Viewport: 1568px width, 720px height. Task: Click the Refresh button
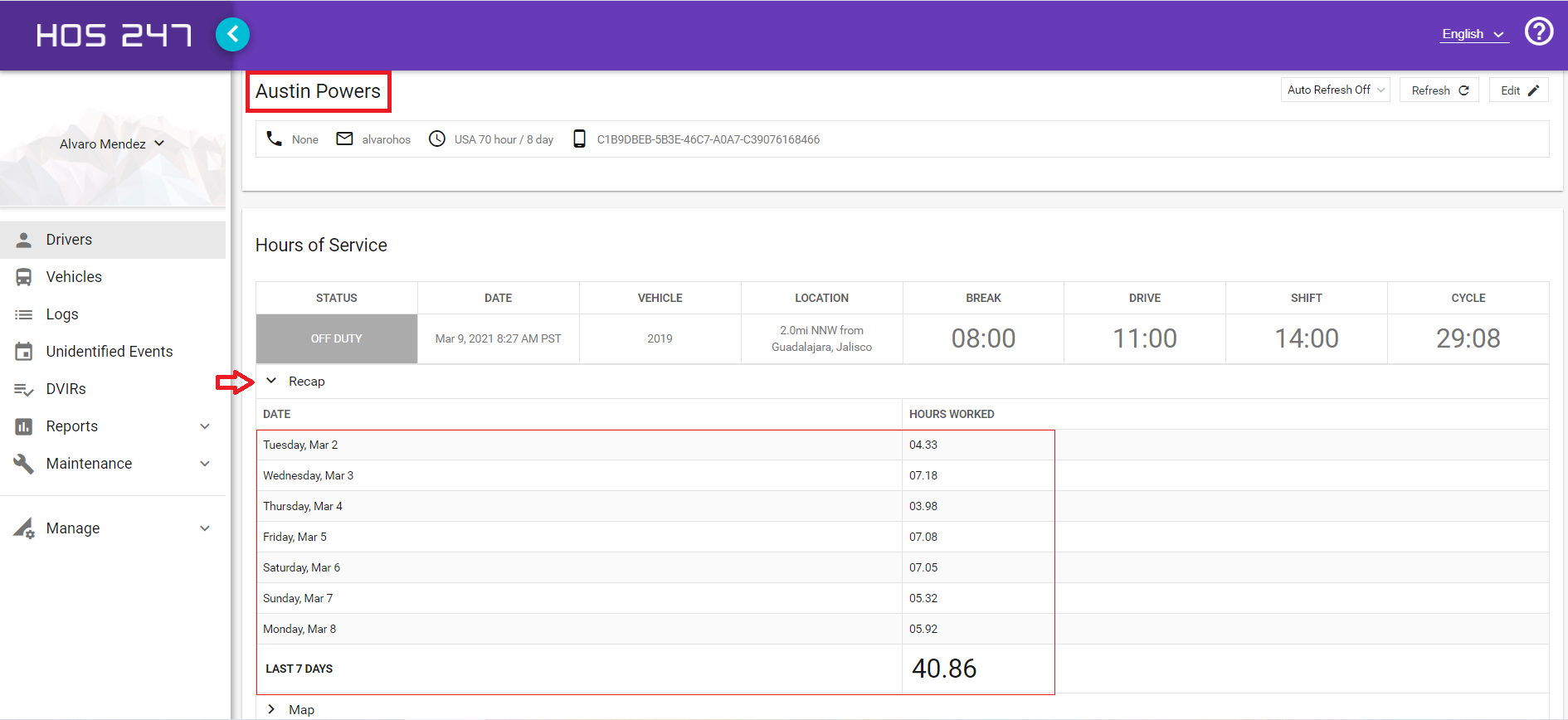click(1439, 90)
